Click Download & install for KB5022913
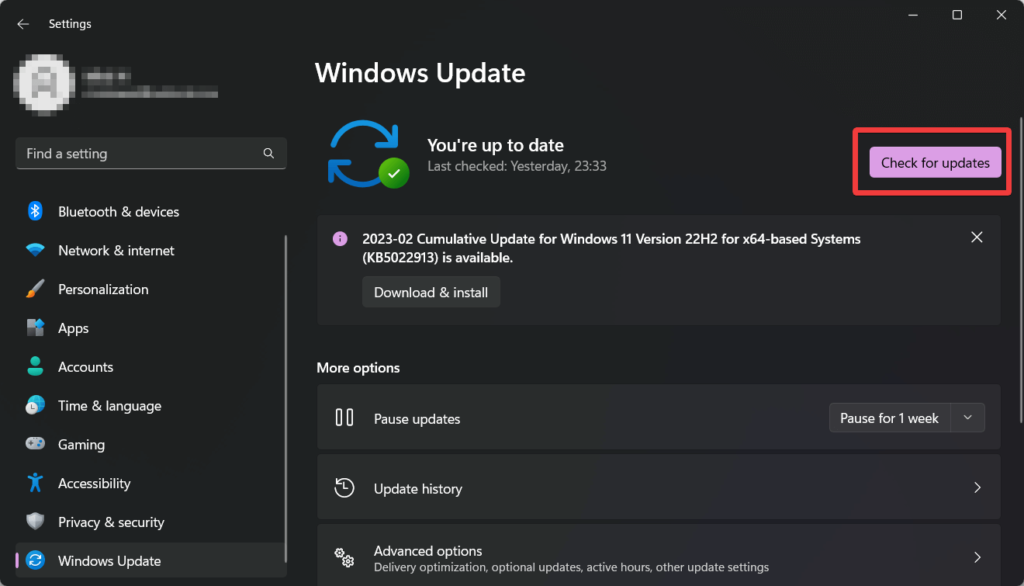 click(x=431, y=292)
